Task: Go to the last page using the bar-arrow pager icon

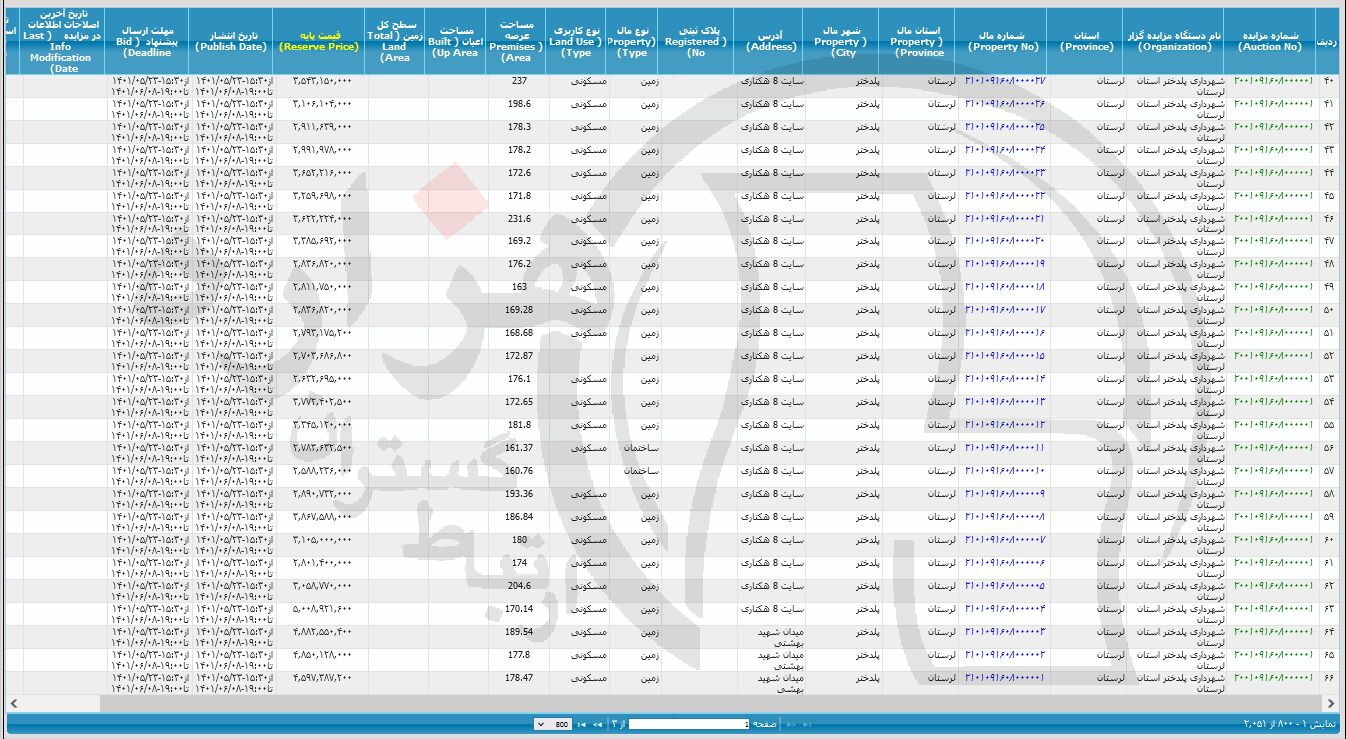Action: [x=582, y=725]
